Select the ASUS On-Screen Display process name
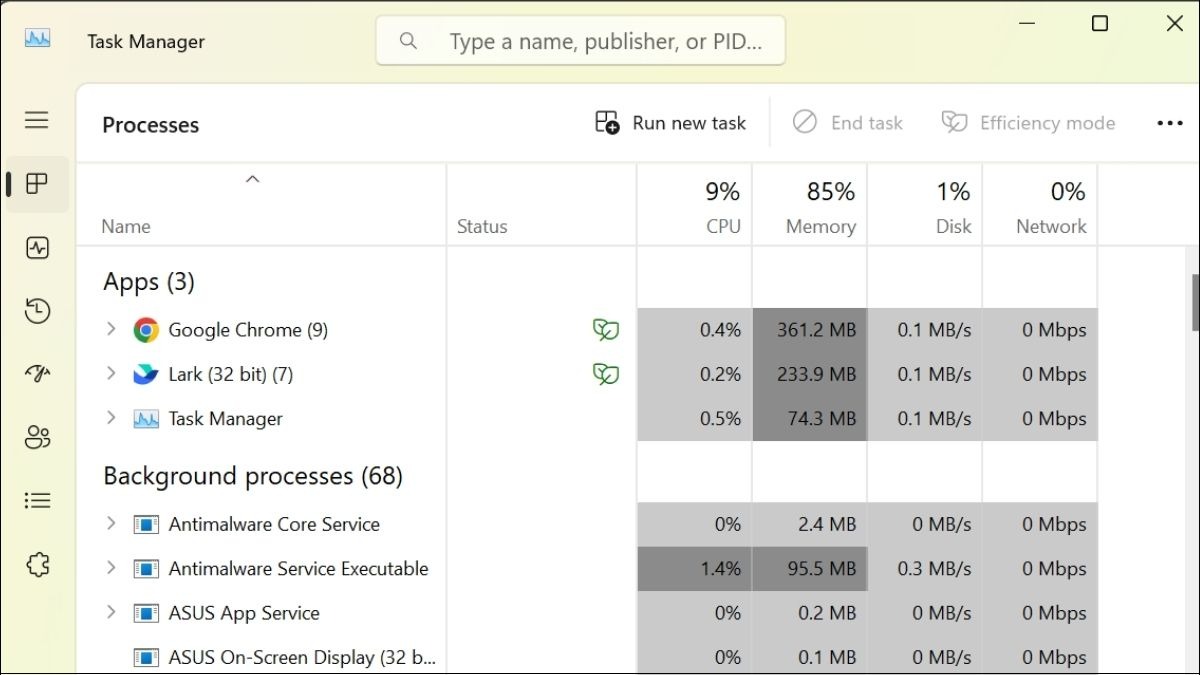This screenshot has width=1200, height=675. tap(302, 658)
